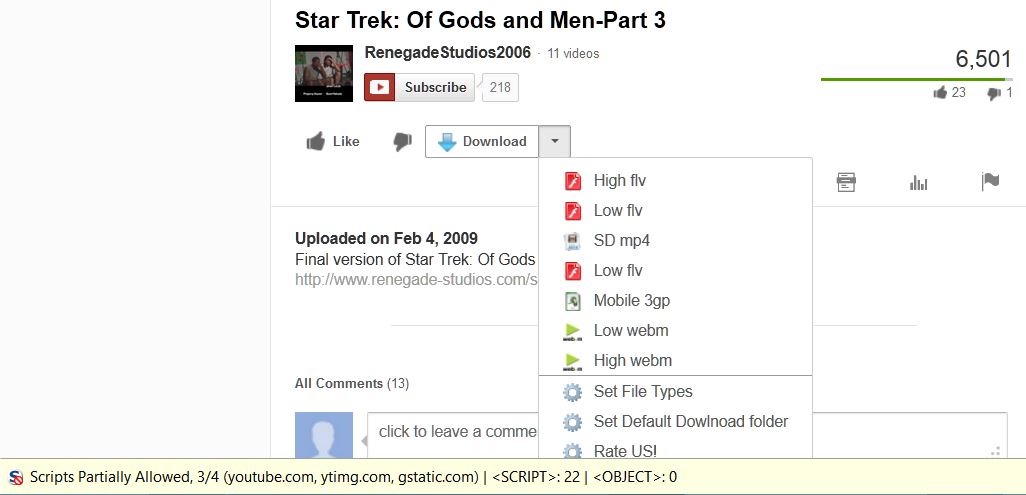Collapse the Download dropdown arrow
Viewport: 1026px width, 495px height.
tap(554, 141)
